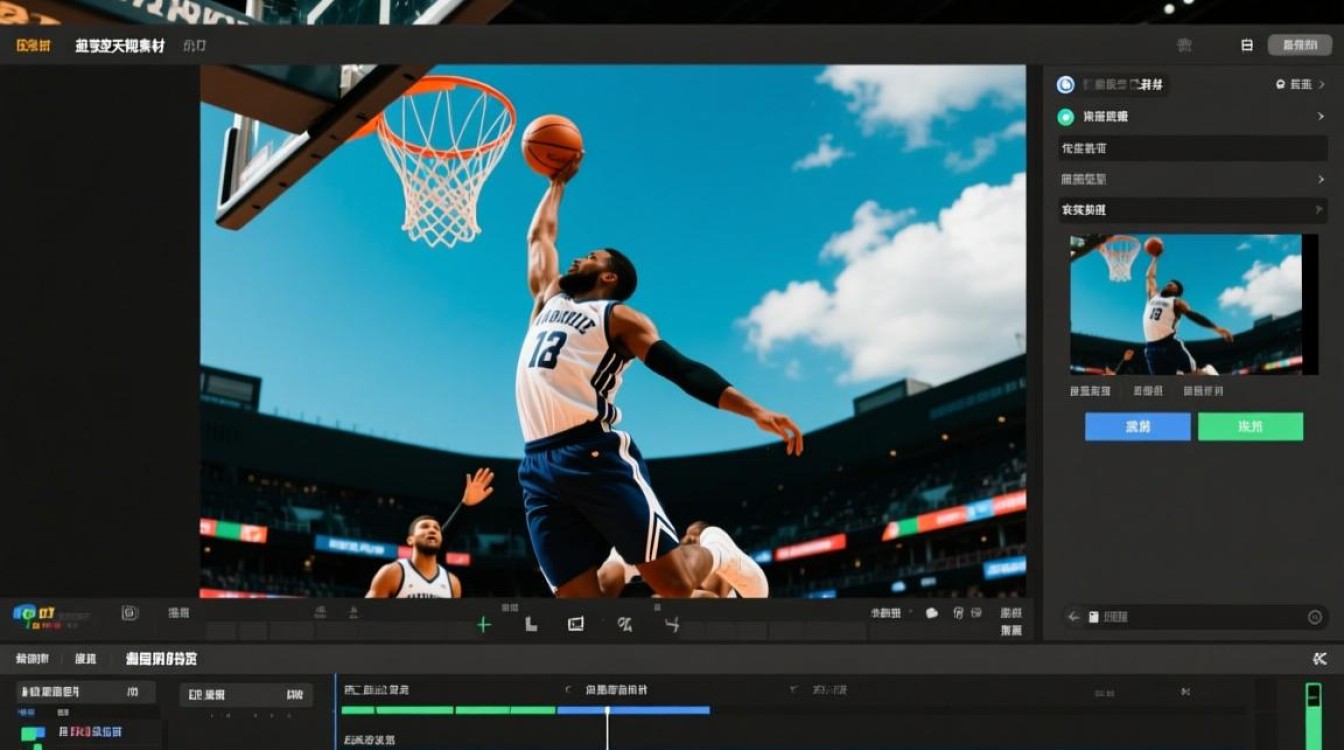
Task: Click the blue button under the thumbnail
Action: tap(1137, 427)
